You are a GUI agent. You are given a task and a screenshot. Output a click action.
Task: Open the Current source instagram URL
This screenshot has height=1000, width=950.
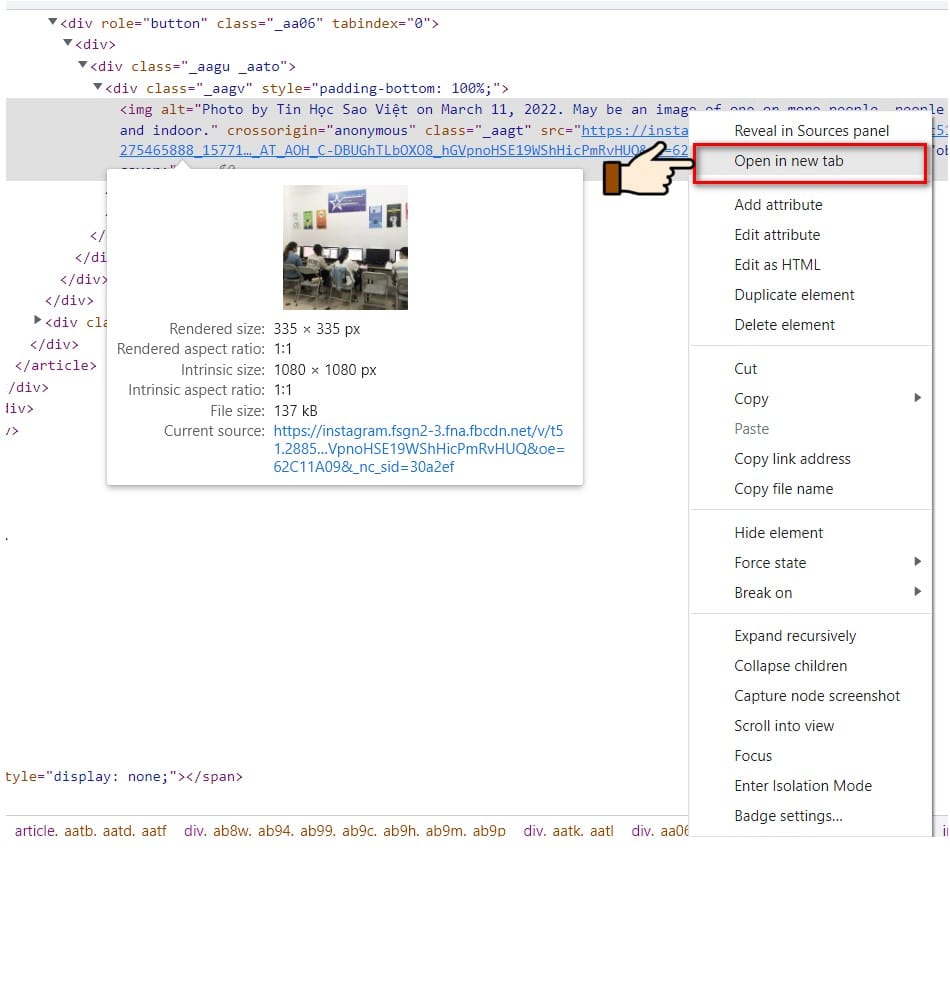click(419, 449)
